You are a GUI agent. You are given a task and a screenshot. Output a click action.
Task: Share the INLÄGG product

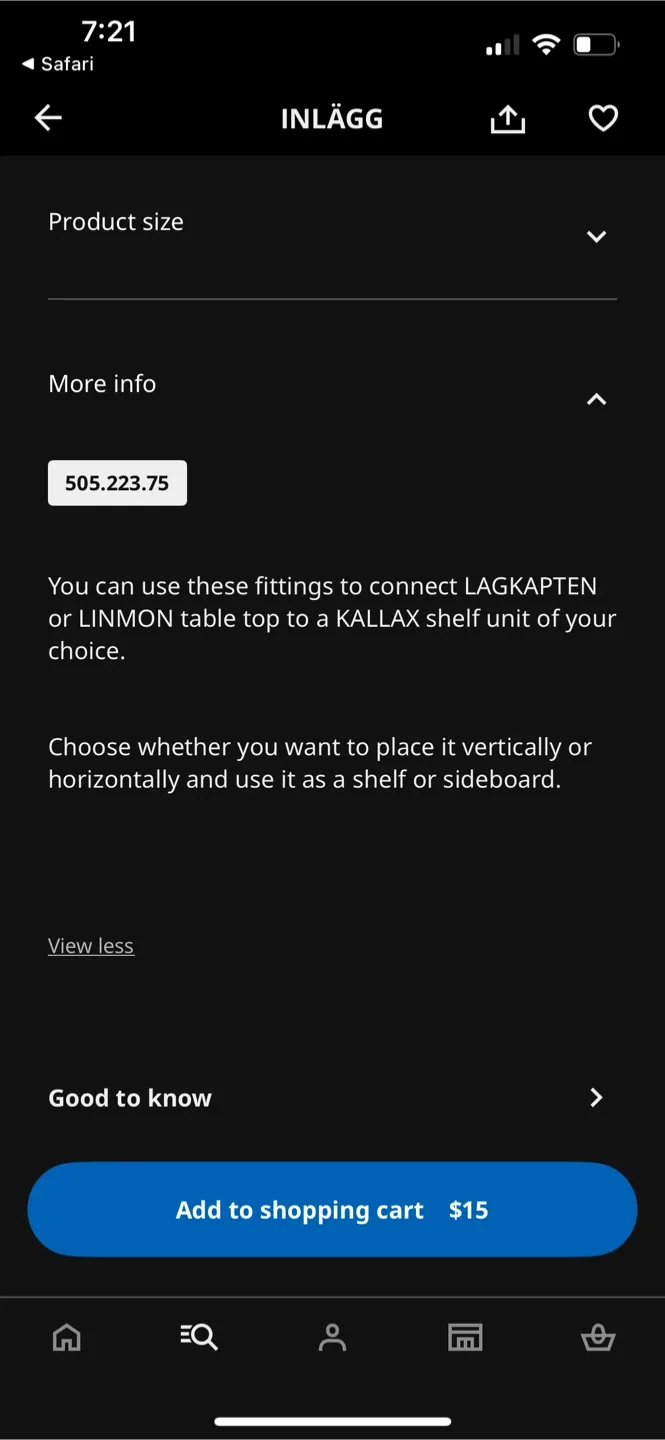point(507,117)
